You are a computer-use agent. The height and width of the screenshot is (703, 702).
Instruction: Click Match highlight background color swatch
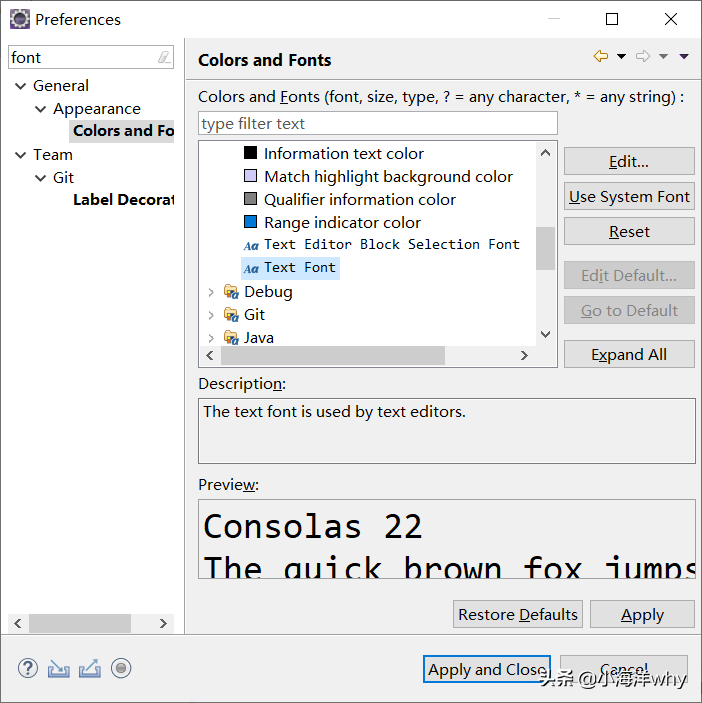[x=250, y=176]
